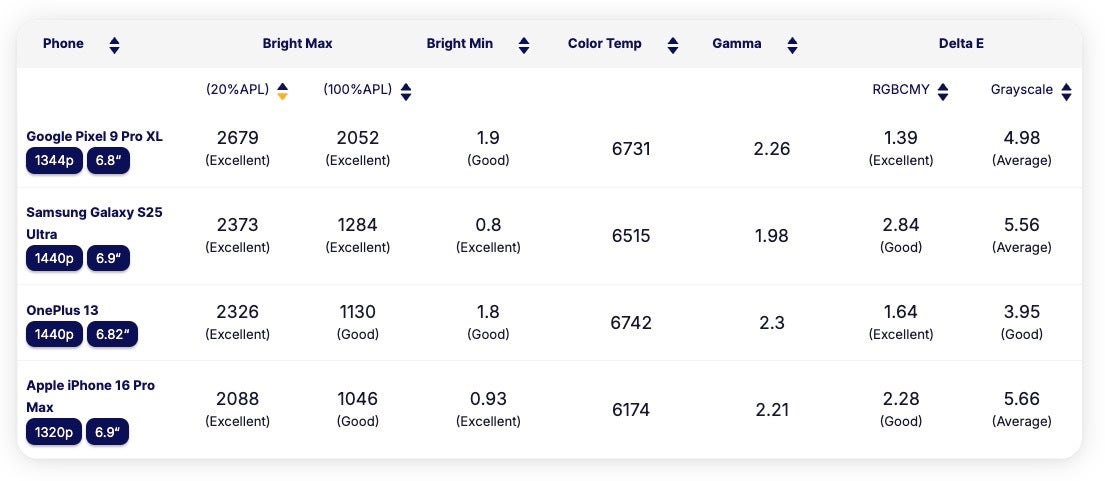Select the 6742 color temp value

(631, 323)
